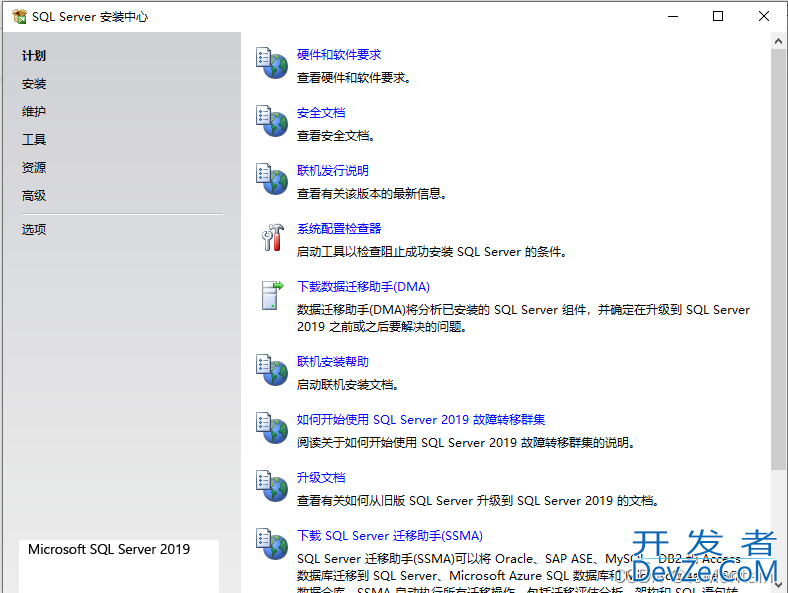Click the text 查看硬件和软件要求。
Viewport: 788px width, 593px height.
click(353, 78)
